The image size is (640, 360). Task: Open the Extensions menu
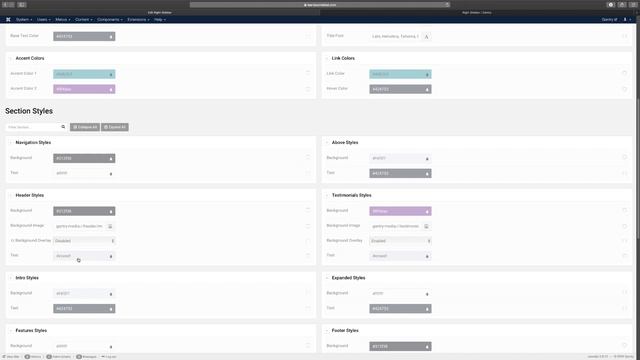pyautogui.click(x=138, y=19)
